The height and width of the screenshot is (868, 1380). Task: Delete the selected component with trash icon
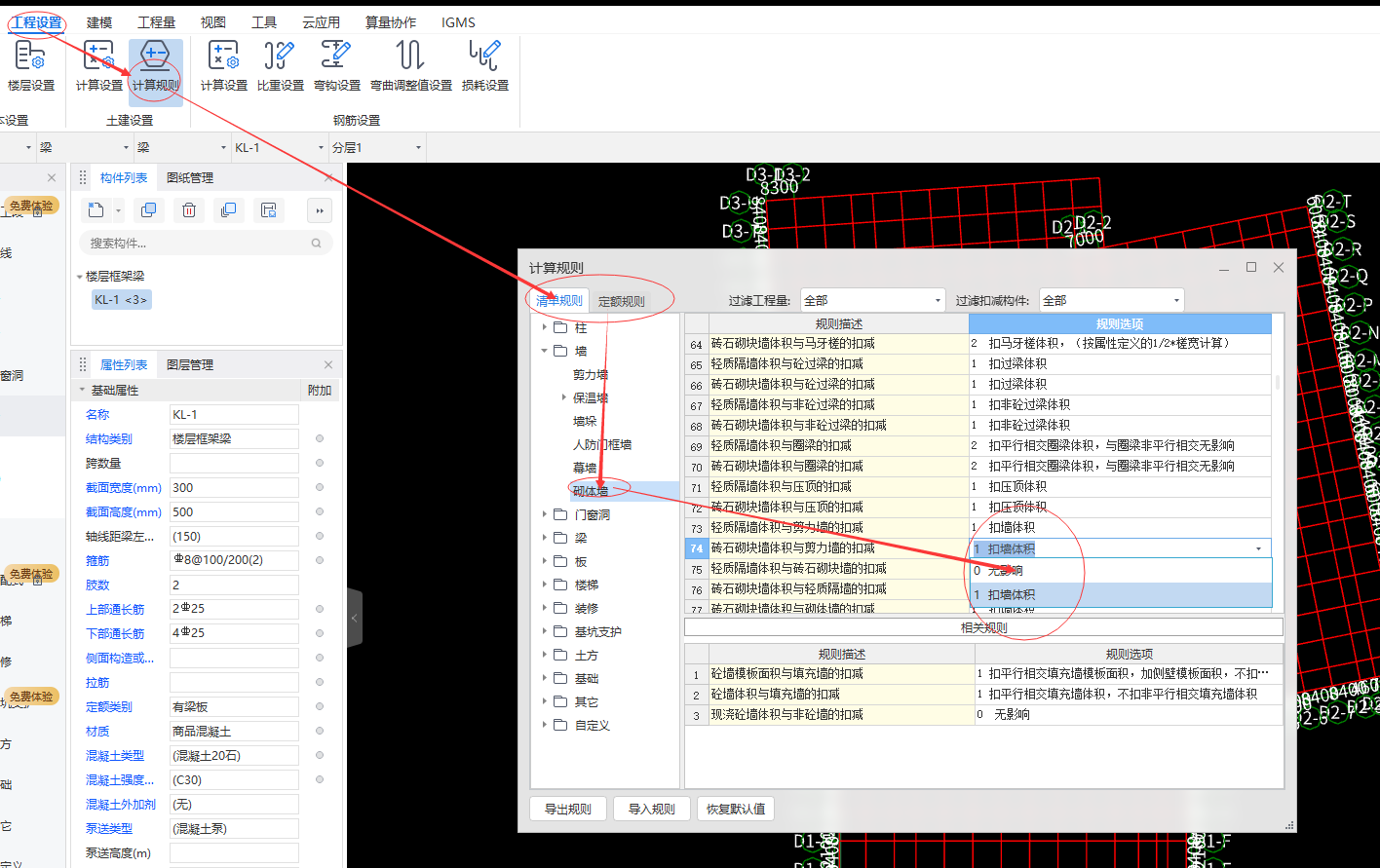point(189,209)
